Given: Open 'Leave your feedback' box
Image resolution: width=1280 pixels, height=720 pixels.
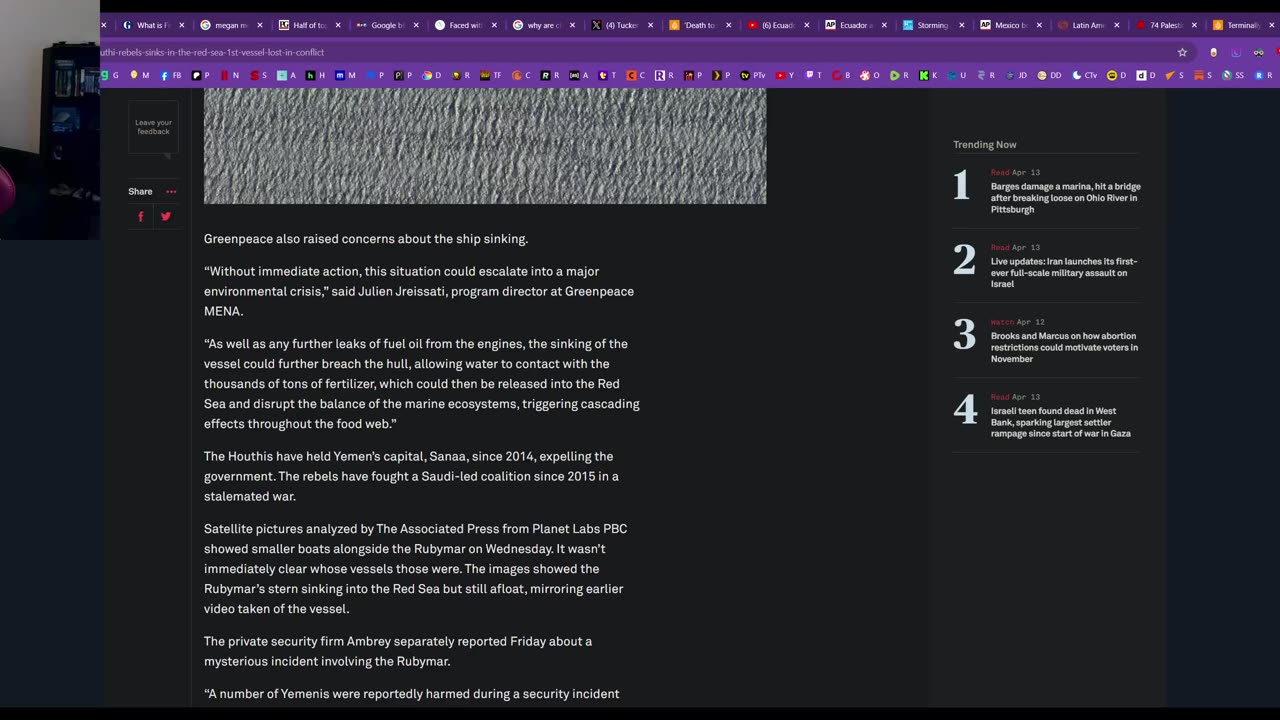Looking at the screenshot, I should click(153, 127).
